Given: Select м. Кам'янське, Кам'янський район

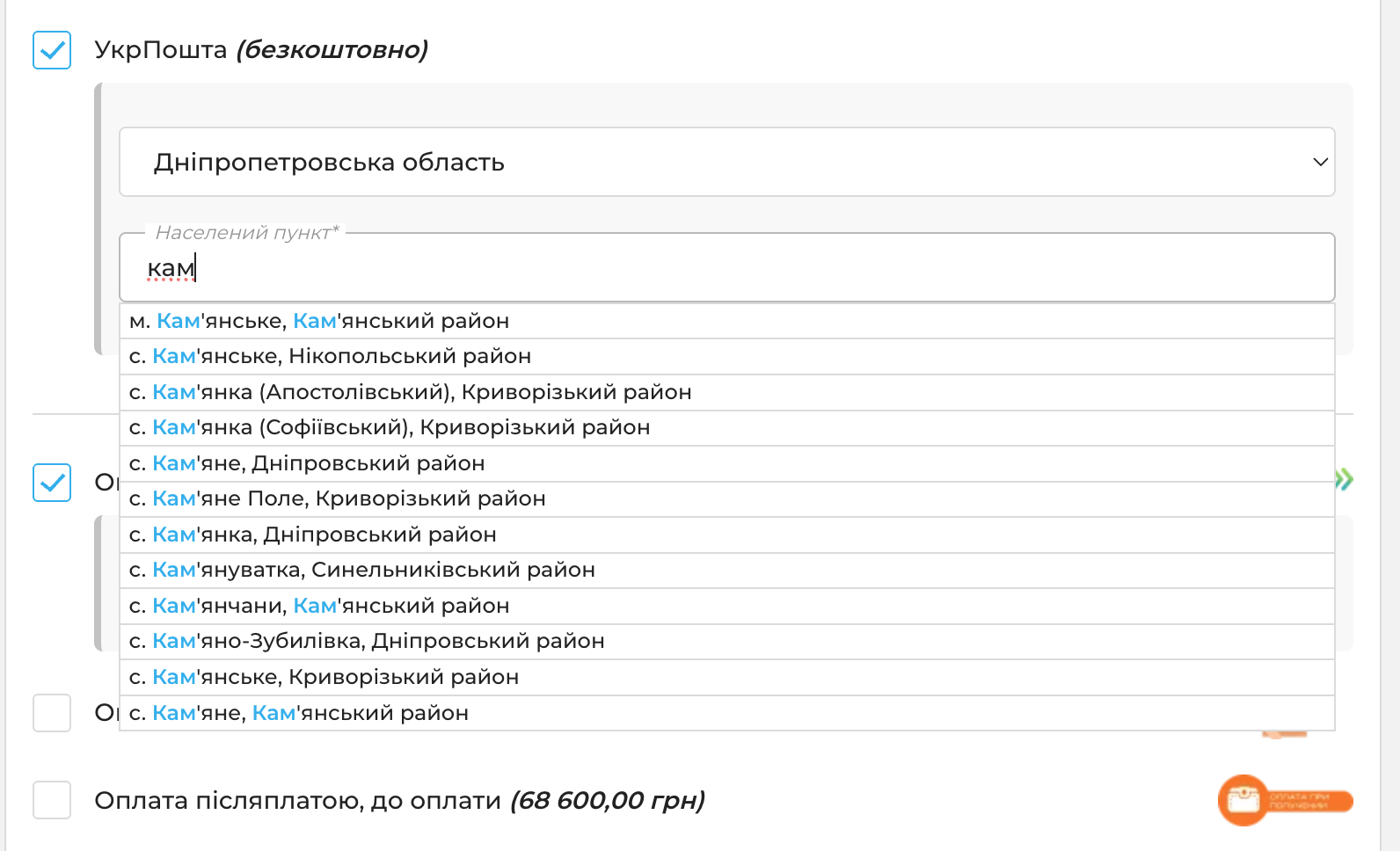Looking at the screenshot, I should (x=727, y=321).
